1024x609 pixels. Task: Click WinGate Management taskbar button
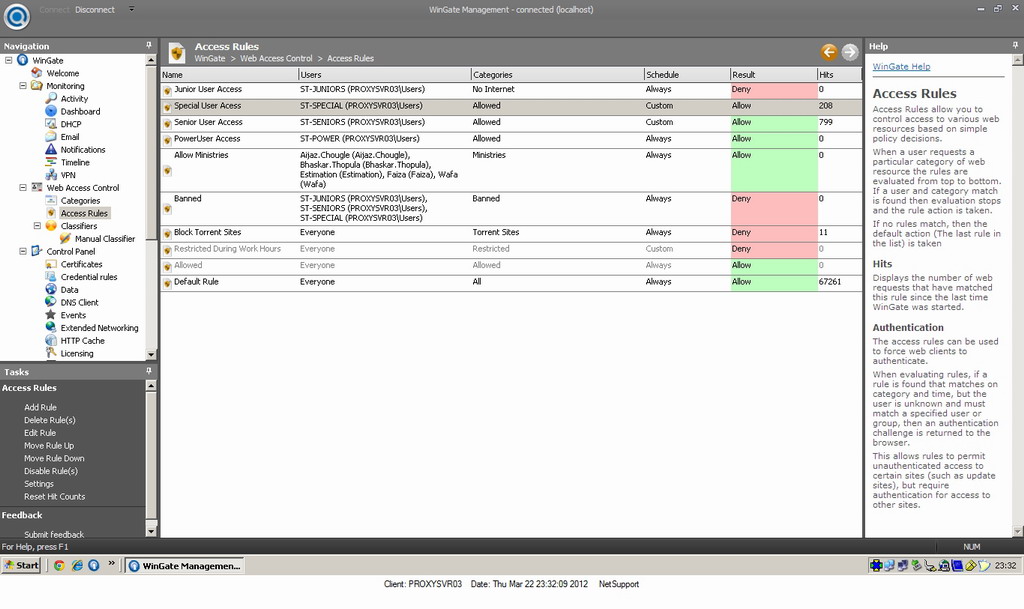point(185,565)
